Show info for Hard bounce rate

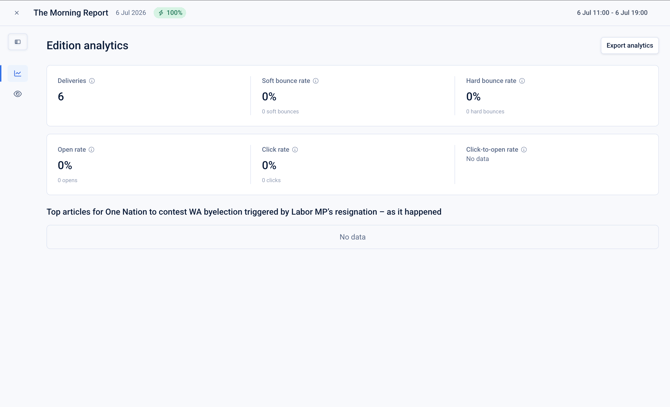click(x=522, y=81)
